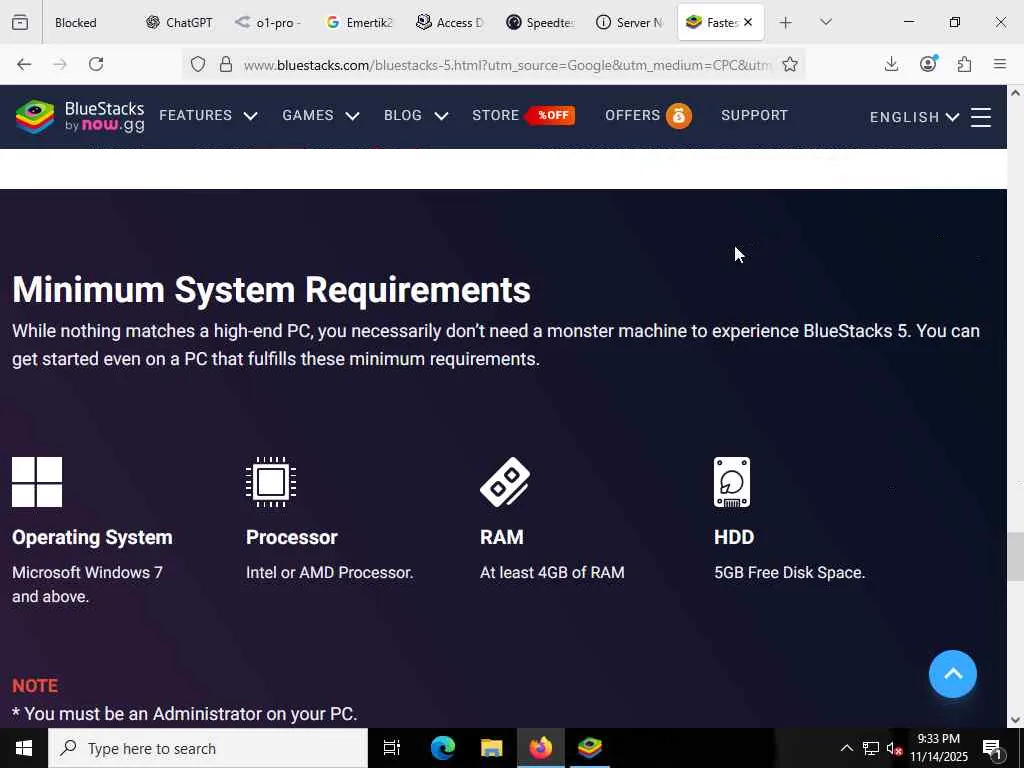Switch to the Server N tab
Viewport: 1024px width, 768px height.
(630, 23)
